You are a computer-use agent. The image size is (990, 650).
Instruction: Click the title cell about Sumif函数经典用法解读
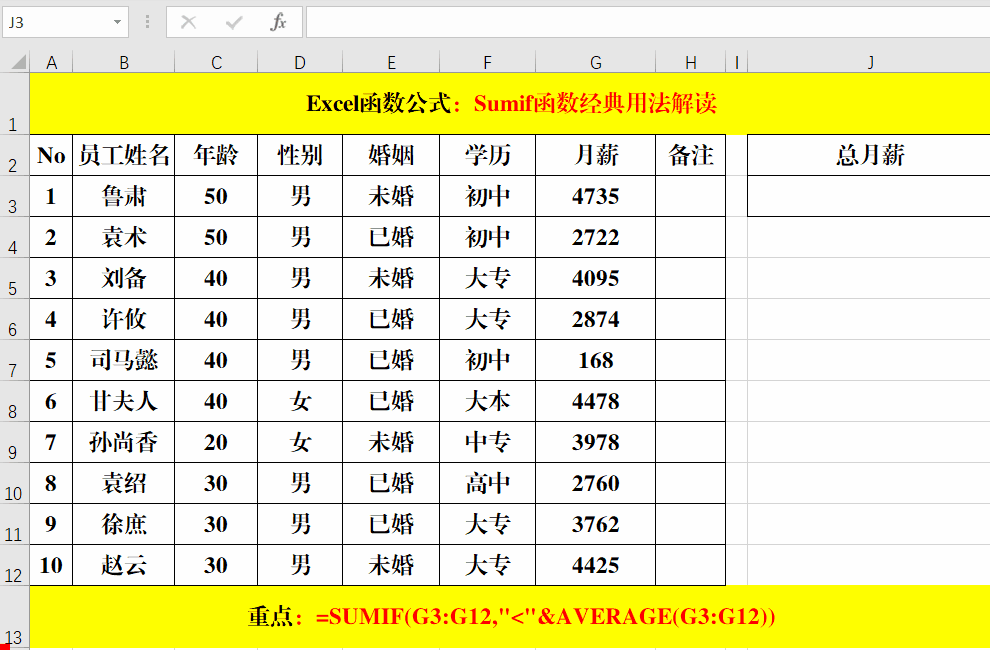(x=510, y=104)
